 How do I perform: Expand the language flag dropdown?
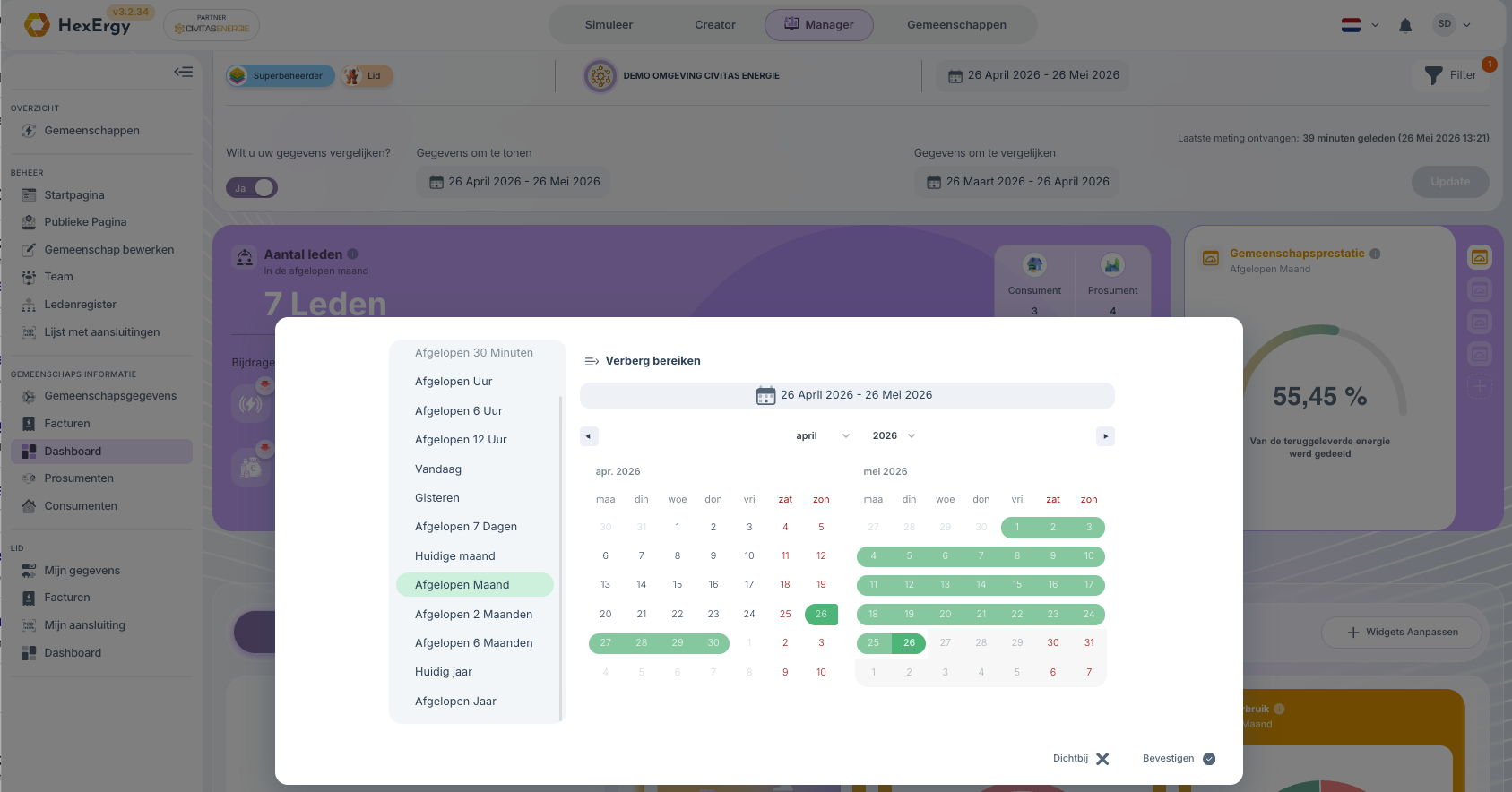click(1360, 25)
